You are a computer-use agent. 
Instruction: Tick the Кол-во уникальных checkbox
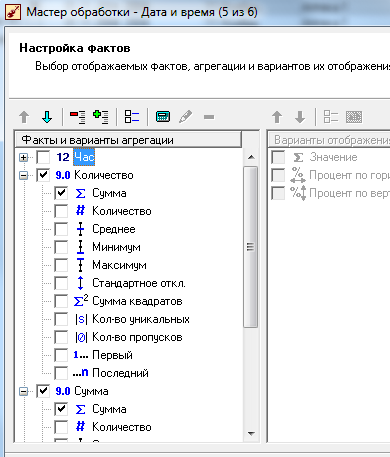[x=61, y=319]
